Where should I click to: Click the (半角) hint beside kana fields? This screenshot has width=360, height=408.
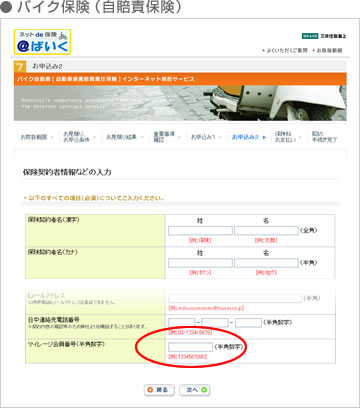click(x=308, y=263)
